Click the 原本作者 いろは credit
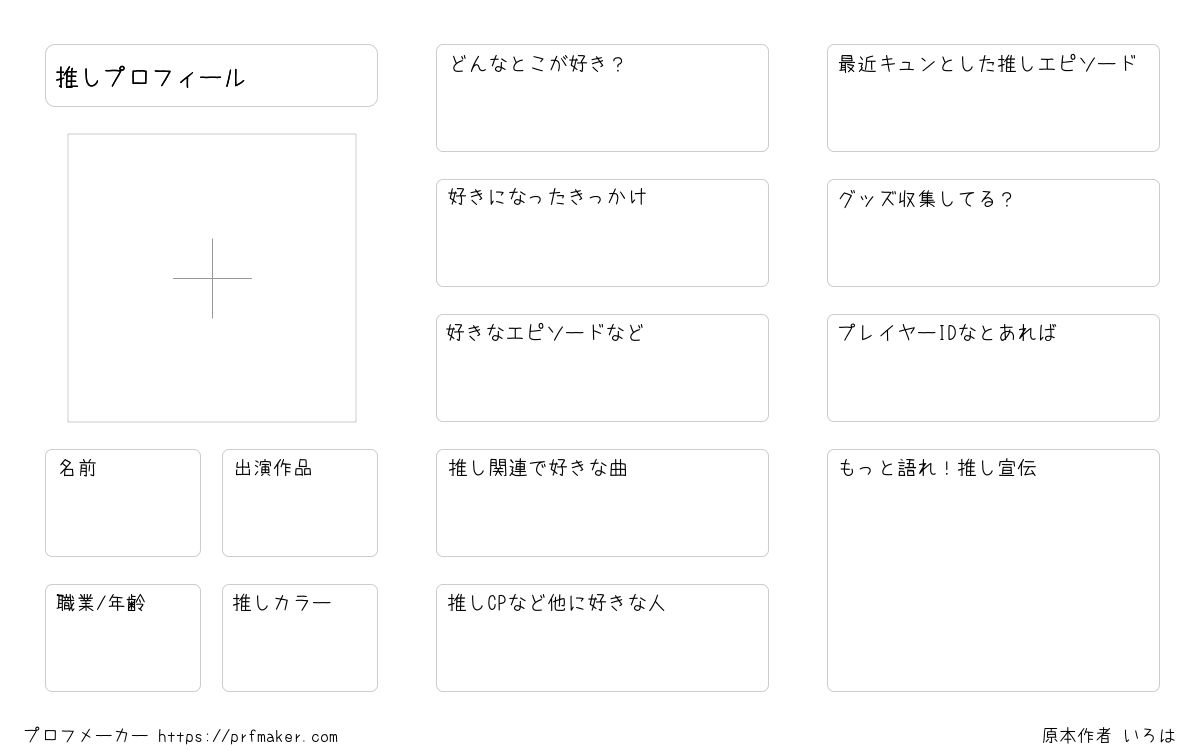This screenshot has height=750, width=1200. coord(1109,736)
